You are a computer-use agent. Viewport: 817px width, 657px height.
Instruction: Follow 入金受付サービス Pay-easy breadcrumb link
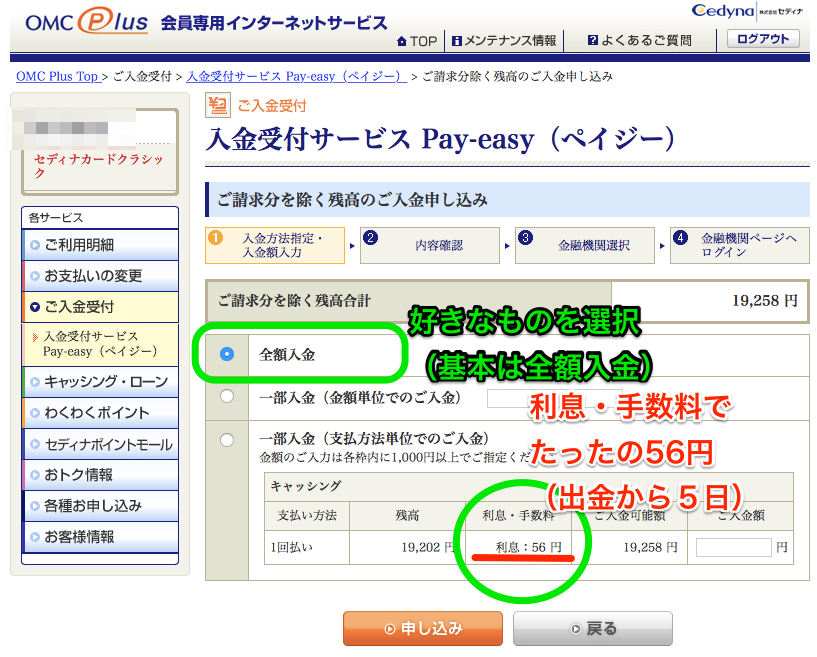[x=296, y=76]
